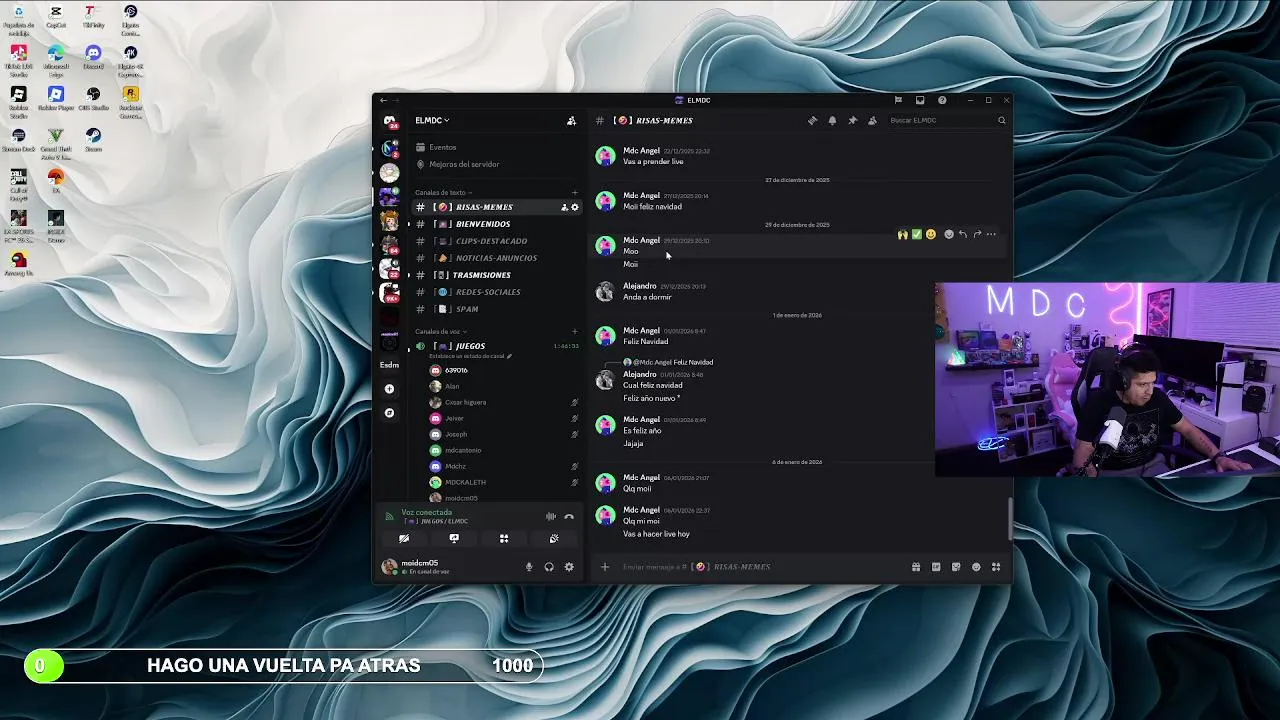The height and width of the screenshot is (720, 1280).
Task: Toggle microphone mute in user panel
Action: tap(529, 567)
